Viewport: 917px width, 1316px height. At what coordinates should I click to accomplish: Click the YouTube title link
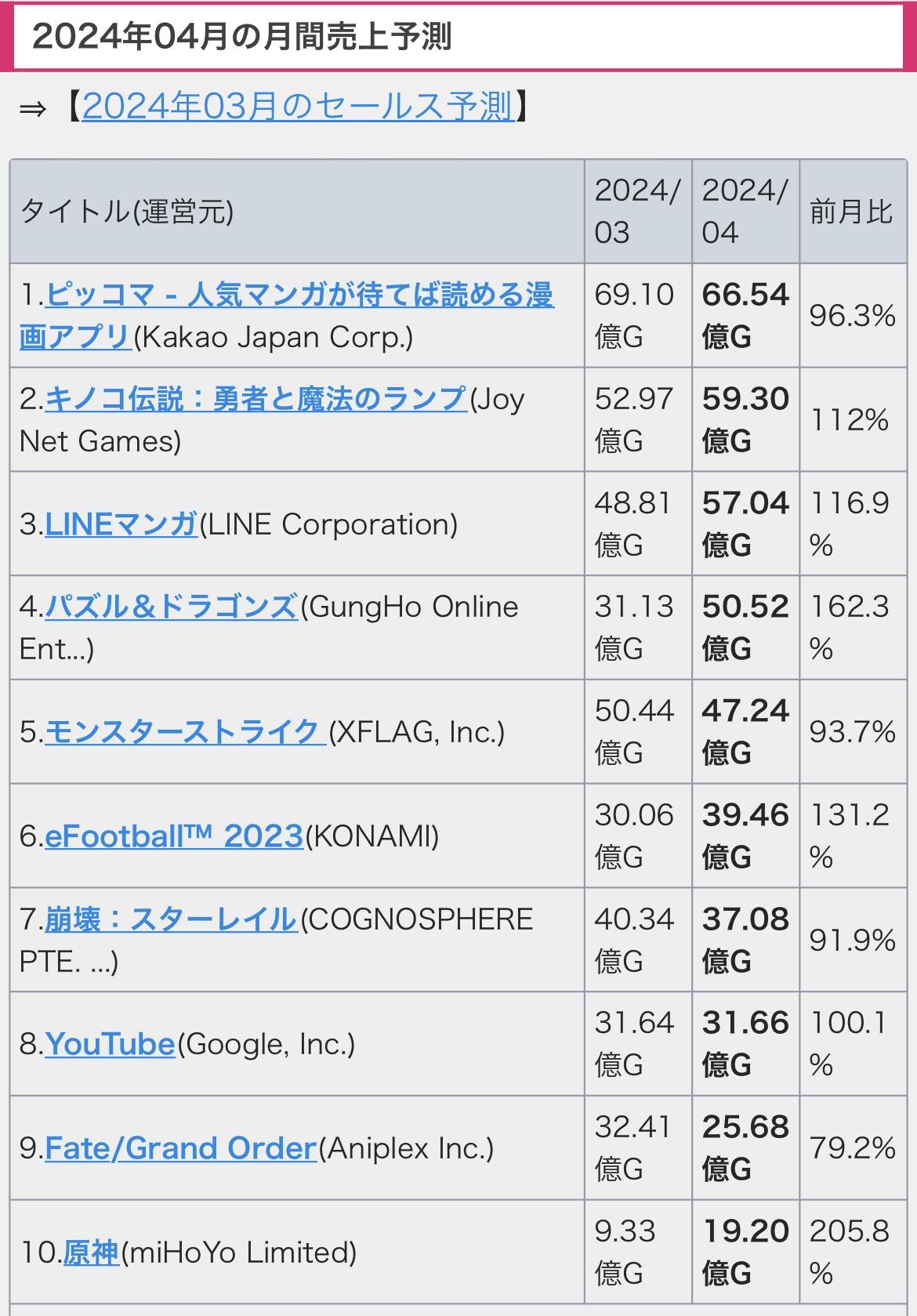(110, 1044)
